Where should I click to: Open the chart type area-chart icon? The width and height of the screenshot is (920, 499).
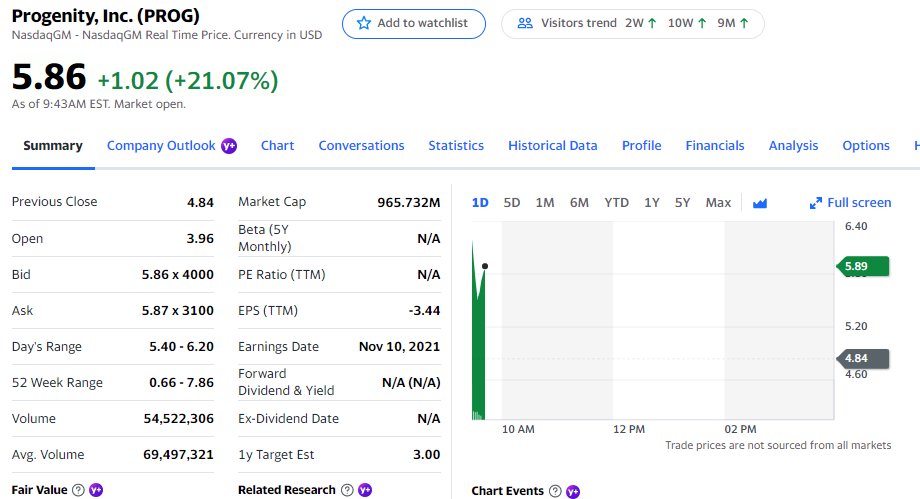[x=760, y=203]
